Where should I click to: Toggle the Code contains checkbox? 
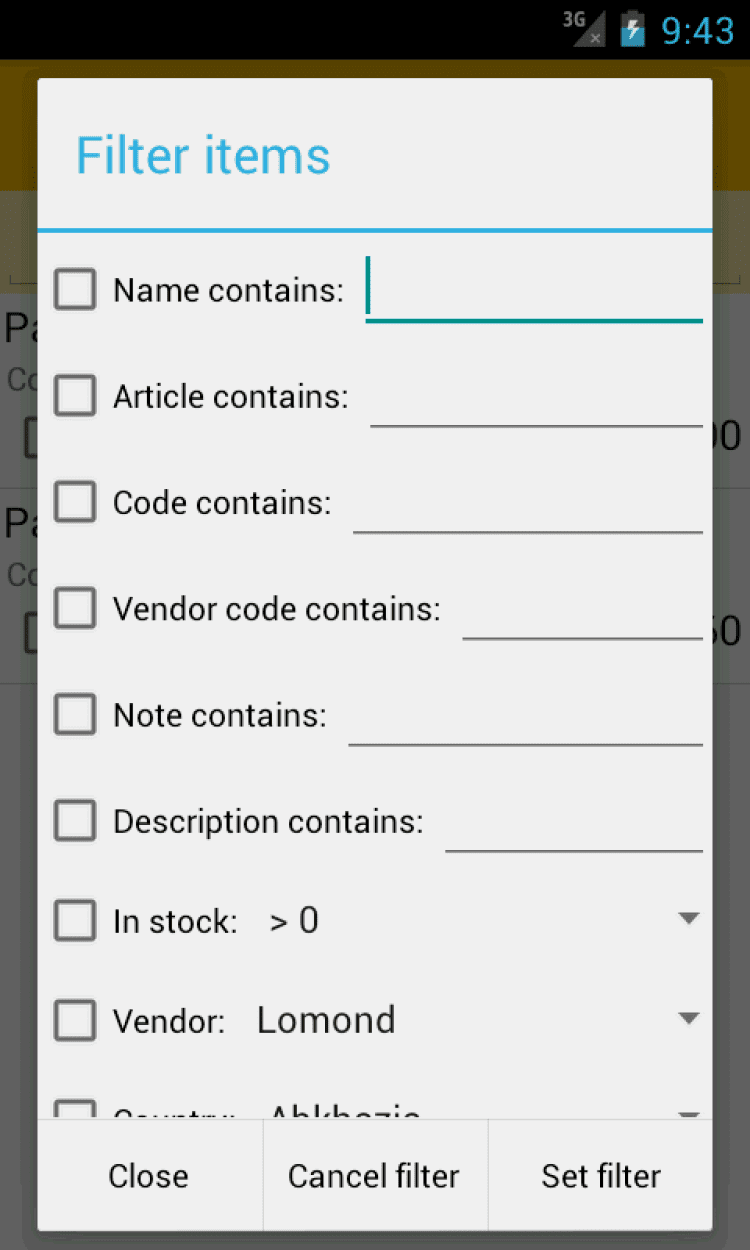click(x=75, y=502)
